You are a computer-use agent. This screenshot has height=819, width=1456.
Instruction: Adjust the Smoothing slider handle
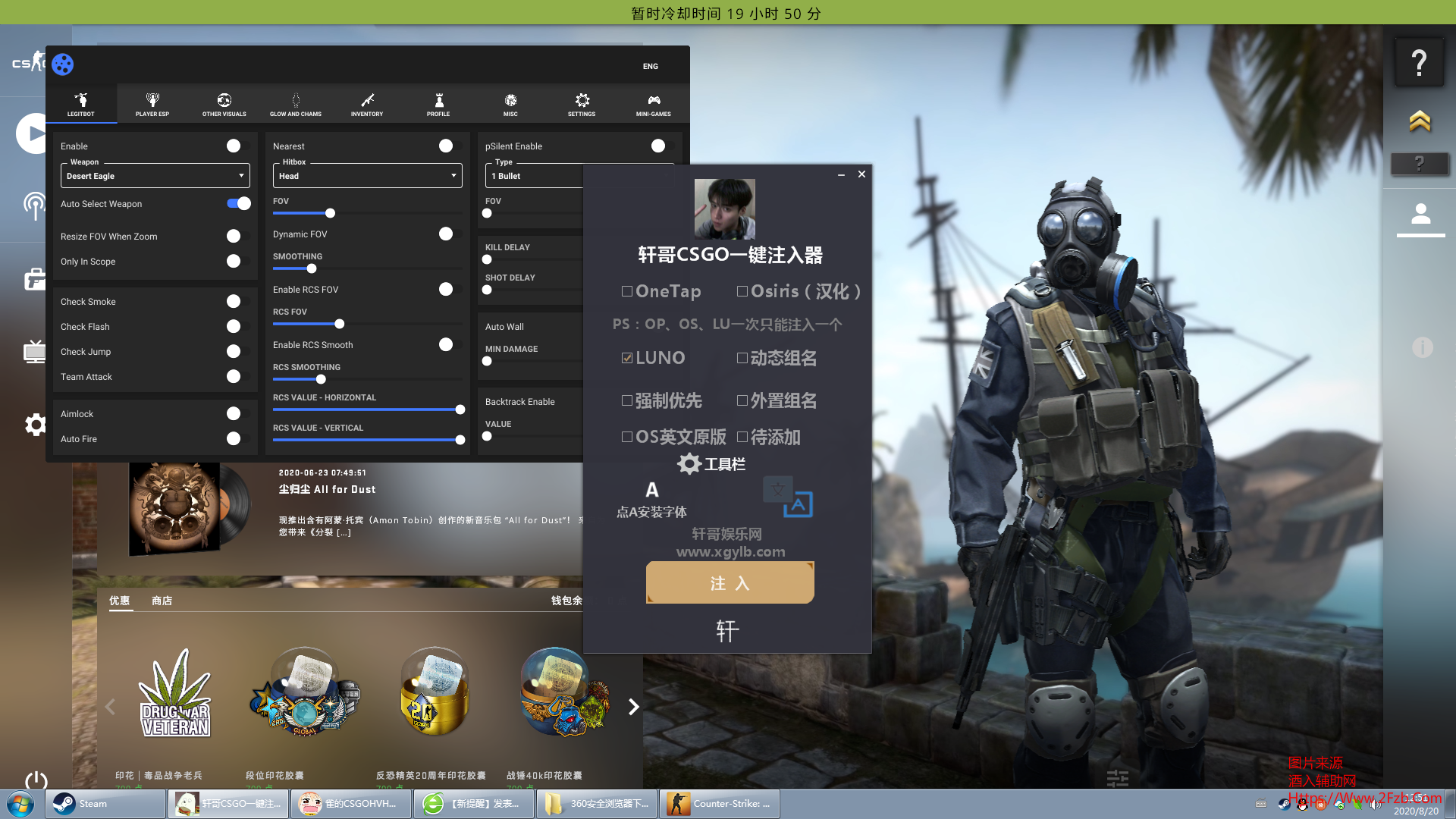pos(312,268)
